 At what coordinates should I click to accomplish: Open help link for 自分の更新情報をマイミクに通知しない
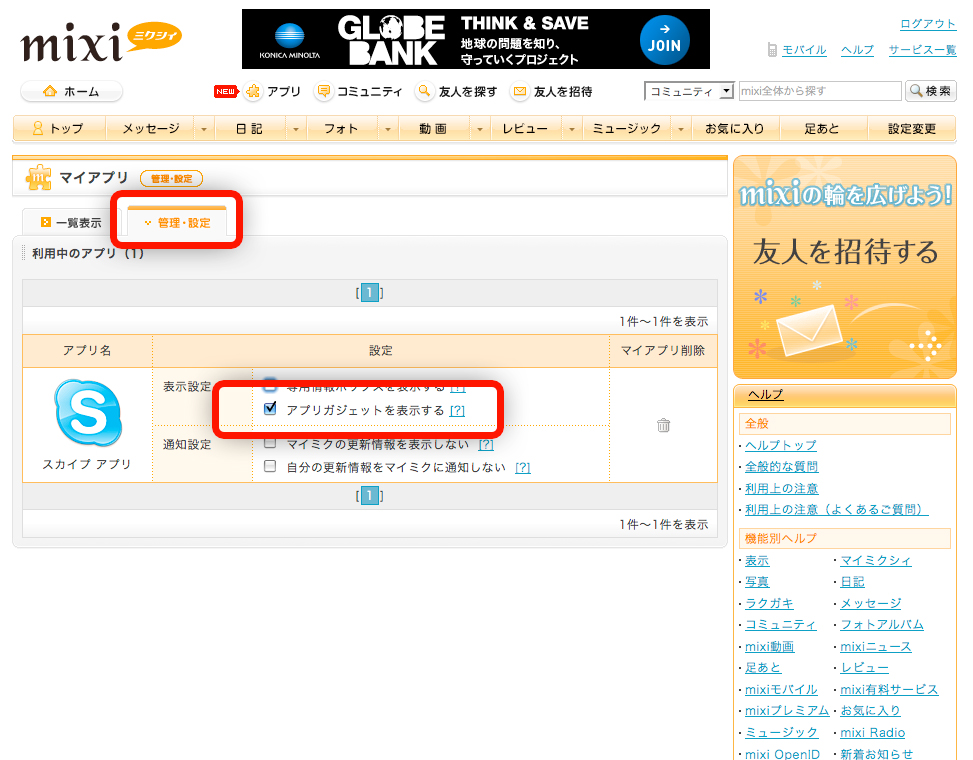(x=522, y=468)
